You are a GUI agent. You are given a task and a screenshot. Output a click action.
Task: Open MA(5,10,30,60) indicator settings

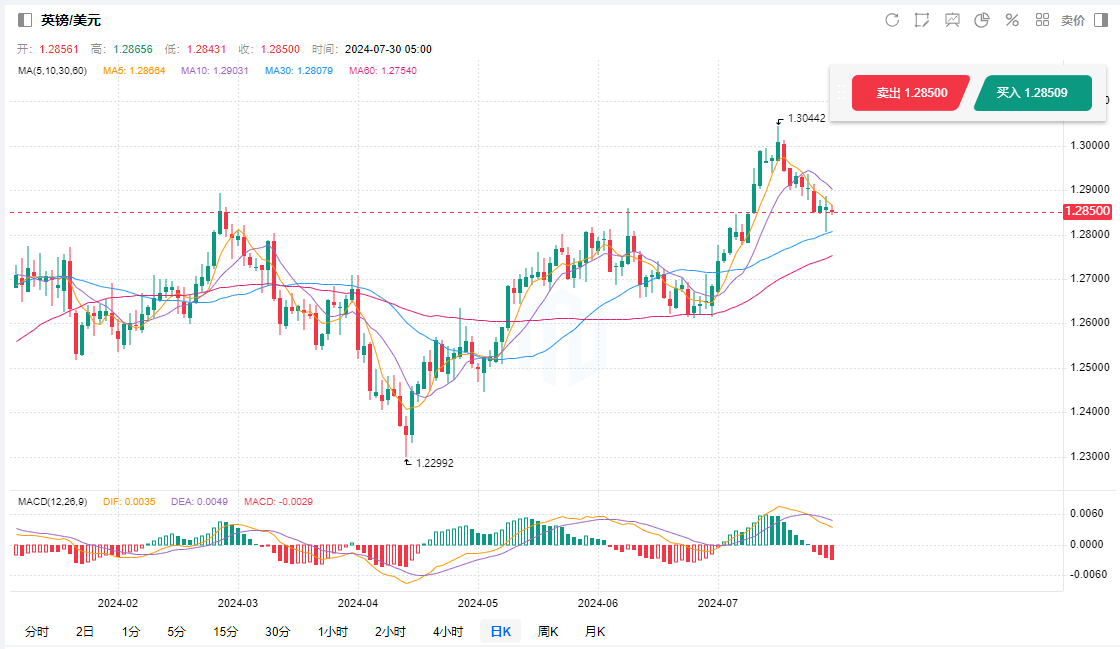[52, 70]
